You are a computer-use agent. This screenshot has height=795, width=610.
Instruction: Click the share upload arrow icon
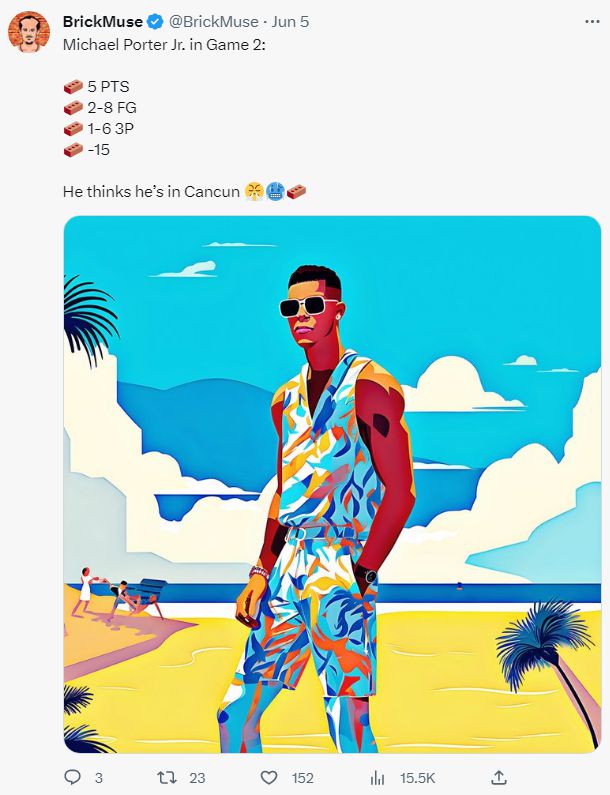click(499, 777)
